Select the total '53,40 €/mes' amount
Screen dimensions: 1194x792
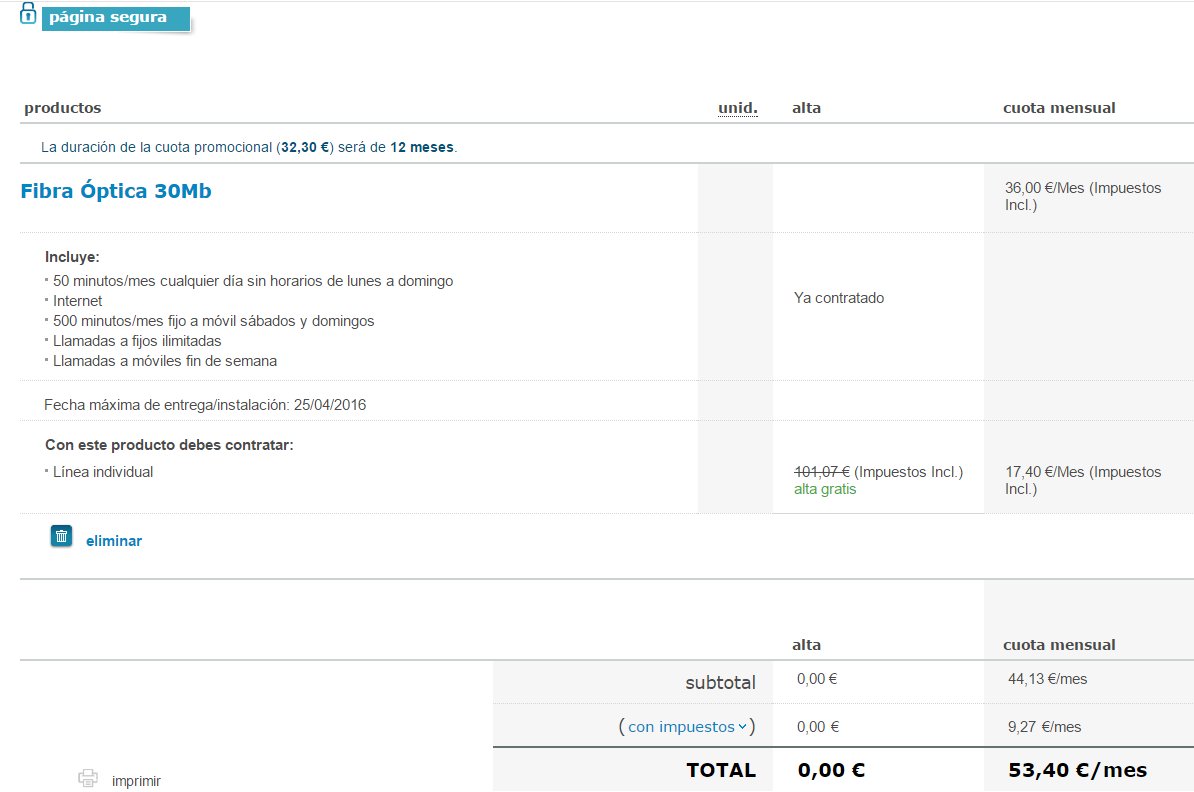(x=1077, y=771)
